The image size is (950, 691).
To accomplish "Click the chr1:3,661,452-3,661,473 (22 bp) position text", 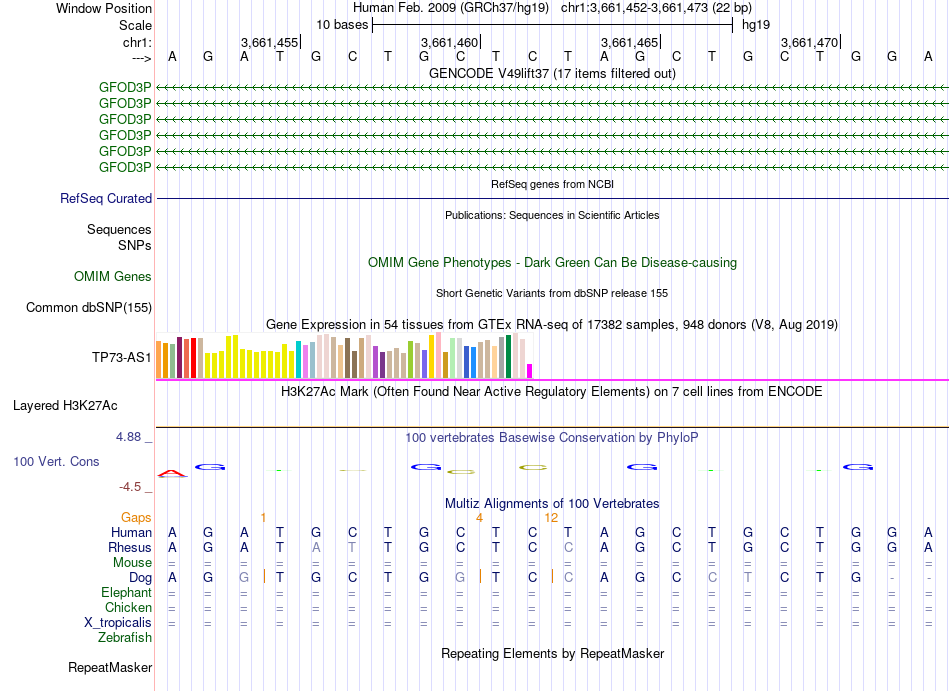I will (656, 8).
